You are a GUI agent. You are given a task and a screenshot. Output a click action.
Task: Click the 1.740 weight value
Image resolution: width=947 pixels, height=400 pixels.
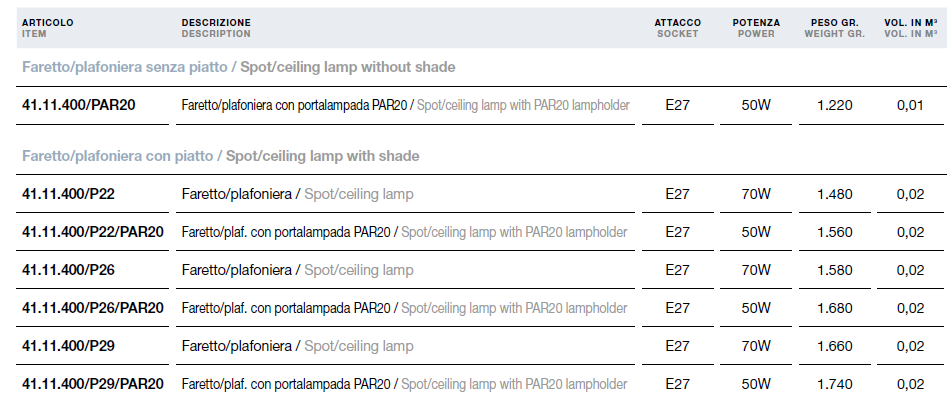[x=835, y=384]
